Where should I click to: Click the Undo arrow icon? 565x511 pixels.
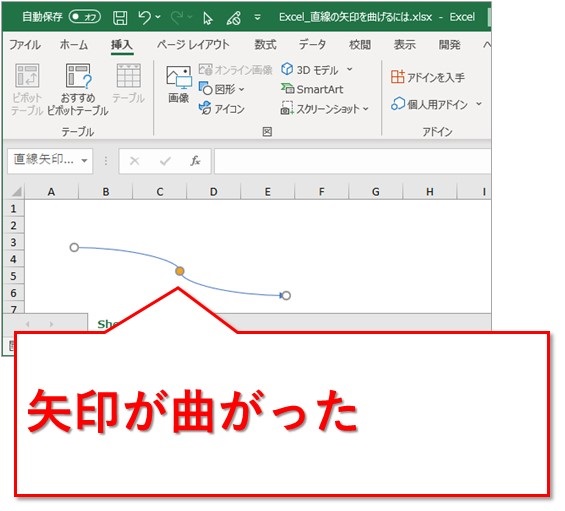[x=144, y=17]
